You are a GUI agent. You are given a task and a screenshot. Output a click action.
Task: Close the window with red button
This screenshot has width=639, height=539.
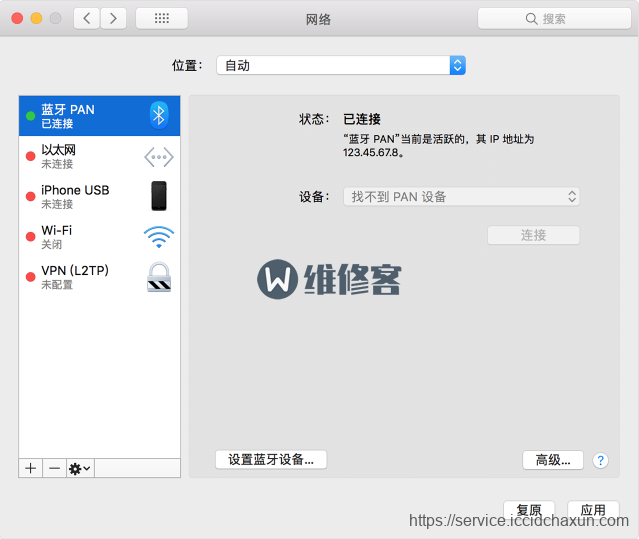point(17,18)
